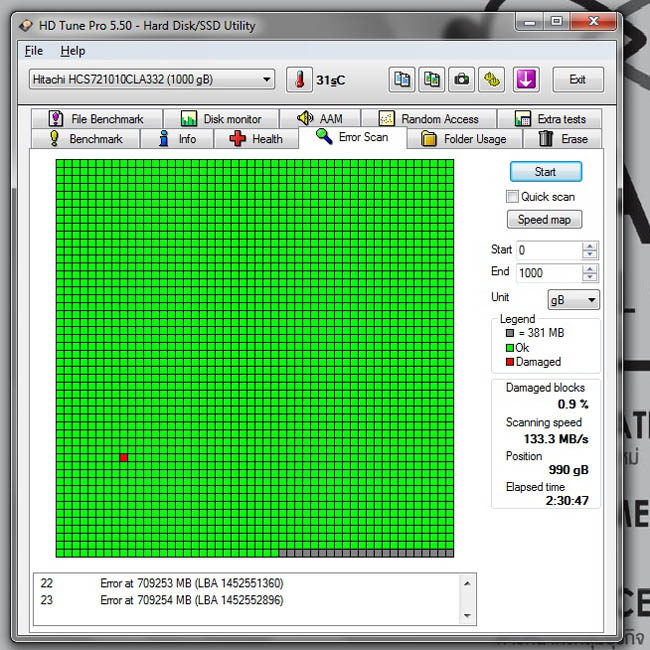Viewport: 650px width, 650px height.
Task: Start the error scan
Action: click(546, 172)
